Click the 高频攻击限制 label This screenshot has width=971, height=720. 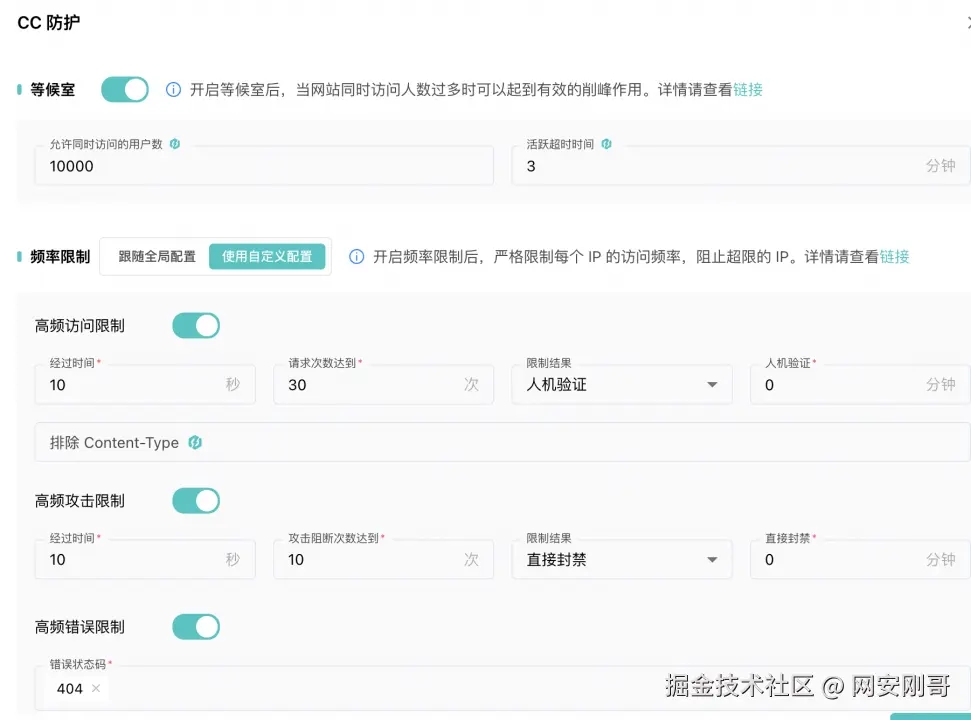(80, 500)
